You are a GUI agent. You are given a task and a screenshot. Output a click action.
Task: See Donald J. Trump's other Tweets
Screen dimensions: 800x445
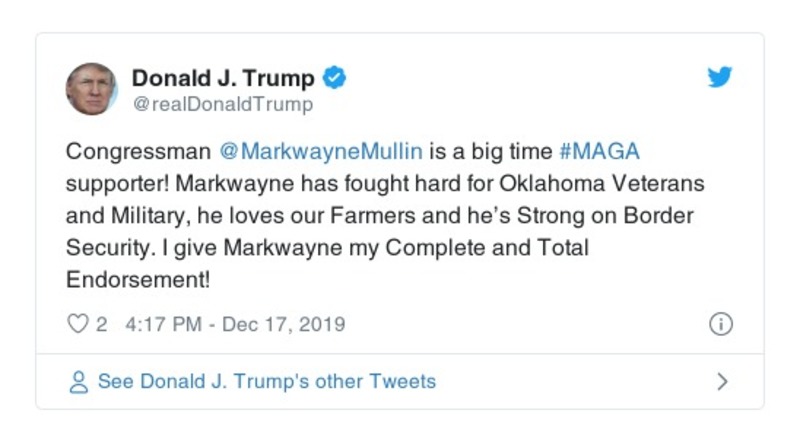click(x=266, y=381)
